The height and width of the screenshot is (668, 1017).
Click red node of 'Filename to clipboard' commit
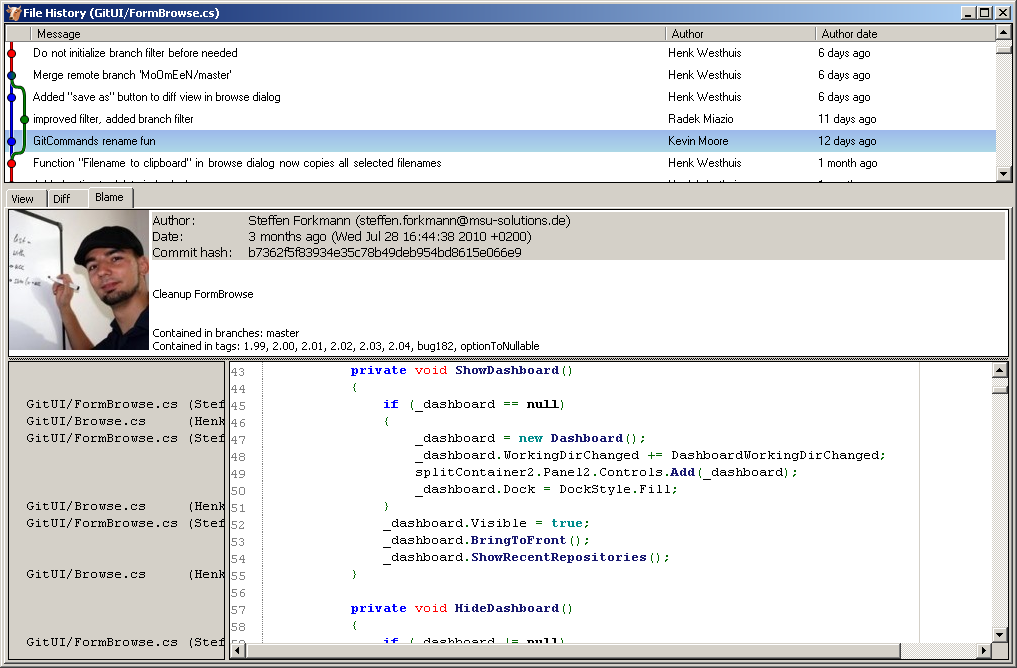tap(11, 163)
